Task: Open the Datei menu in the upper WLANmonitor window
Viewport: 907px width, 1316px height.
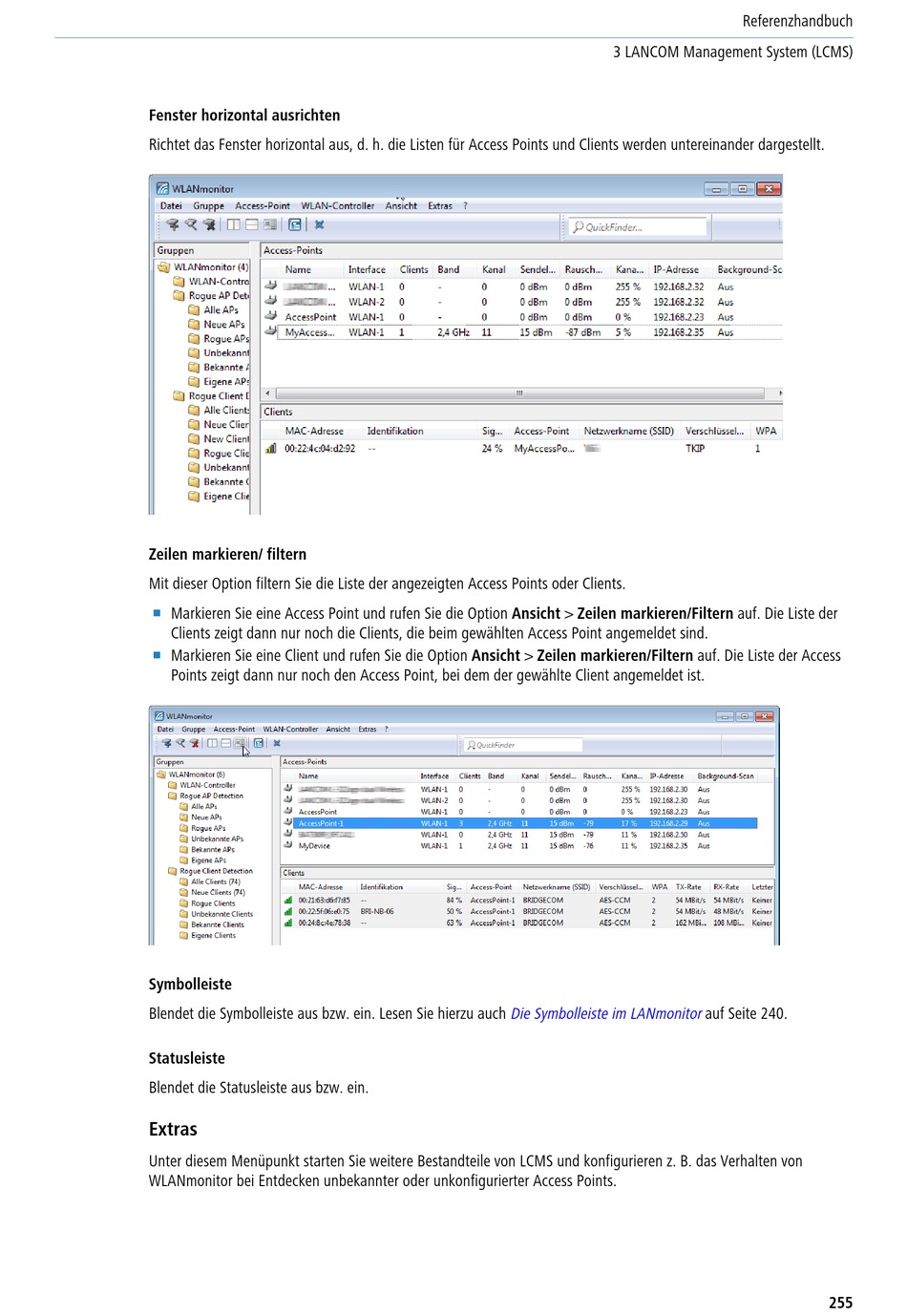Action: click(x=171, y=205)
